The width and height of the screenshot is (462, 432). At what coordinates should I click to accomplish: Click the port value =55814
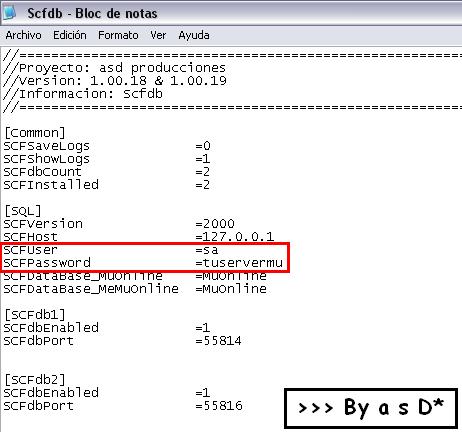(219, 341)
